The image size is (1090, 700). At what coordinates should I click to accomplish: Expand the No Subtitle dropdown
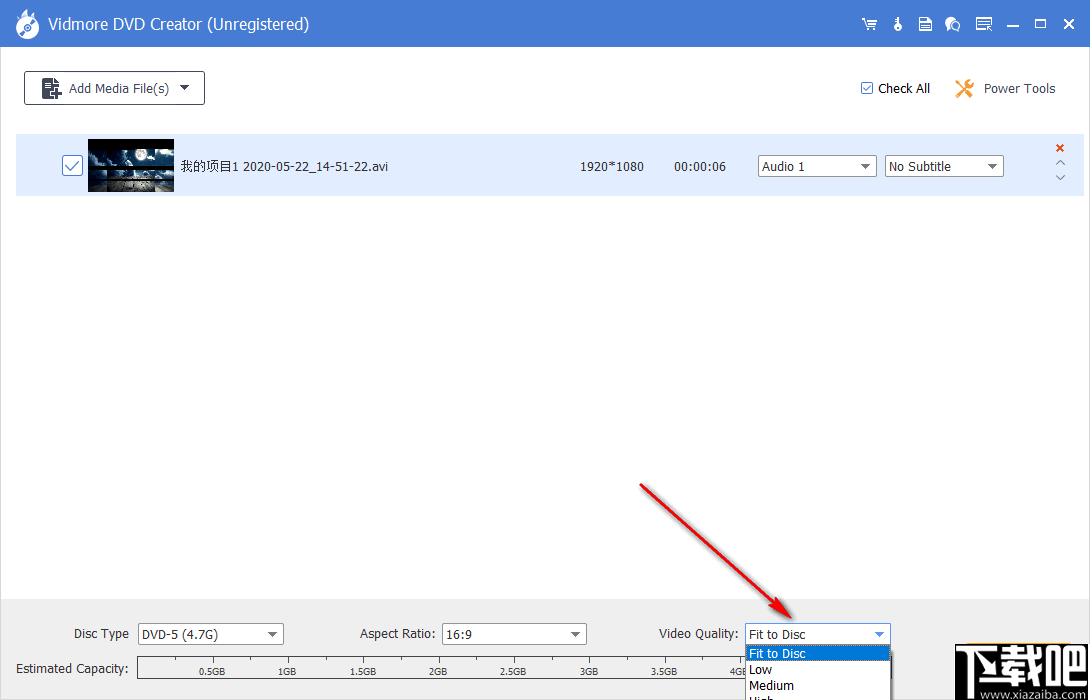click(943, 165)
